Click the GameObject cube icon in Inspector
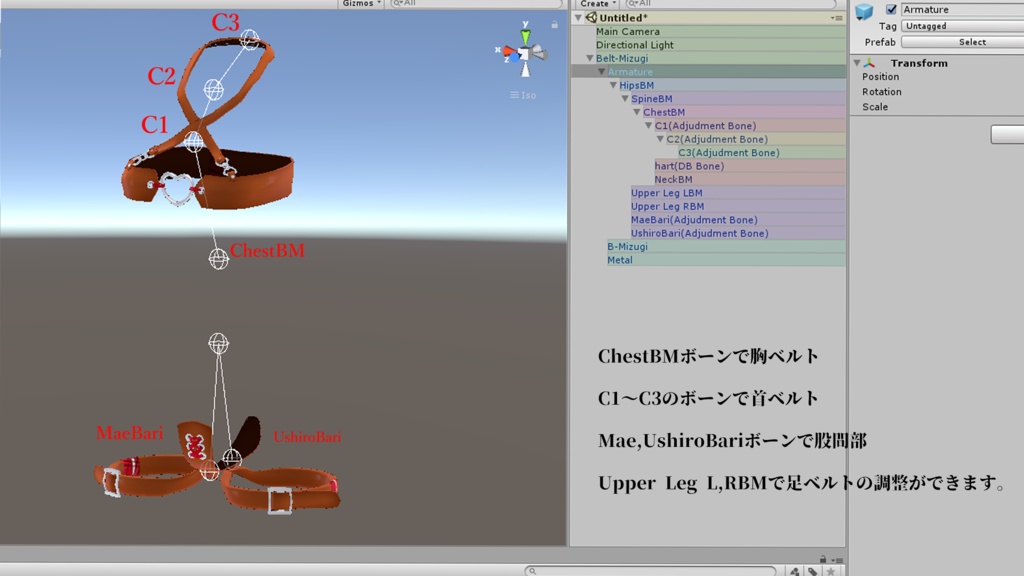Screen dimensions: 1024x576 click(864, 11)
